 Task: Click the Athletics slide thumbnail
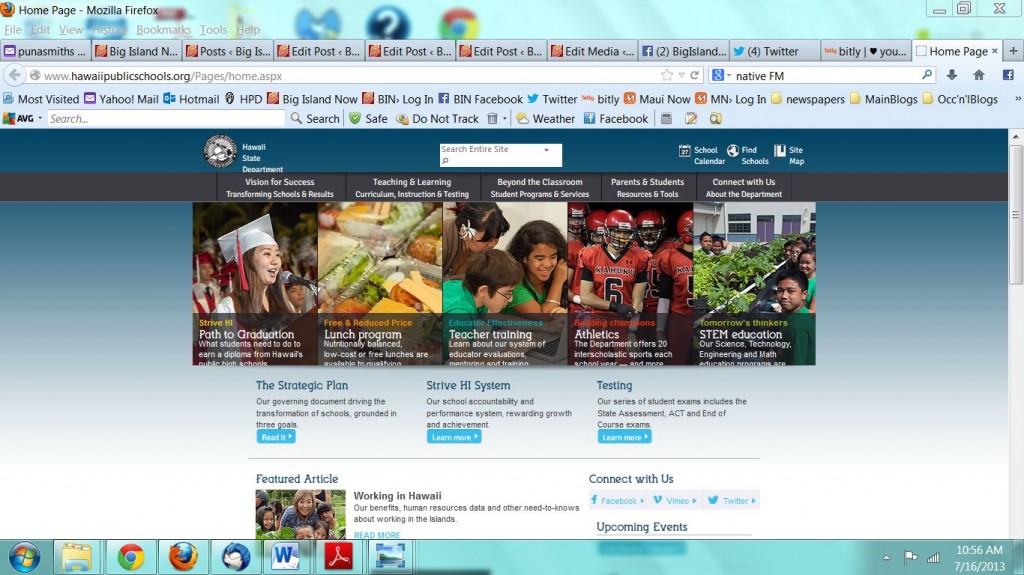(x=630, y=283)
